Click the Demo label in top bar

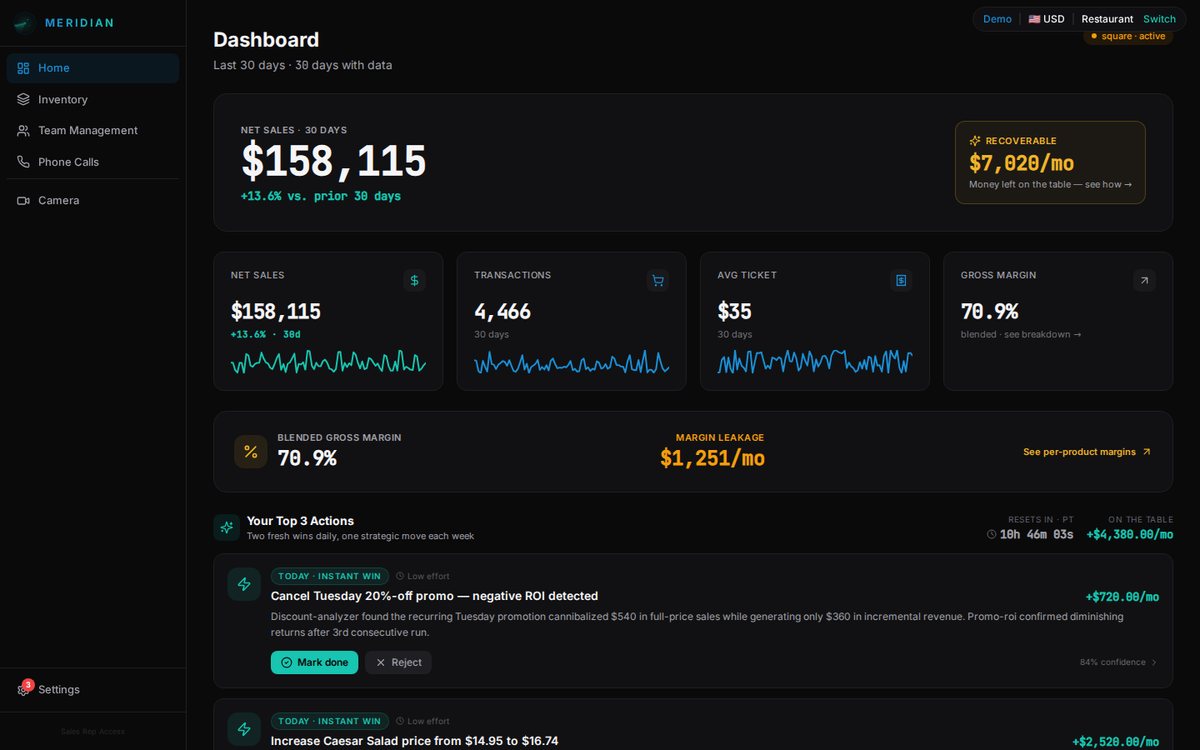coord(997,19)
